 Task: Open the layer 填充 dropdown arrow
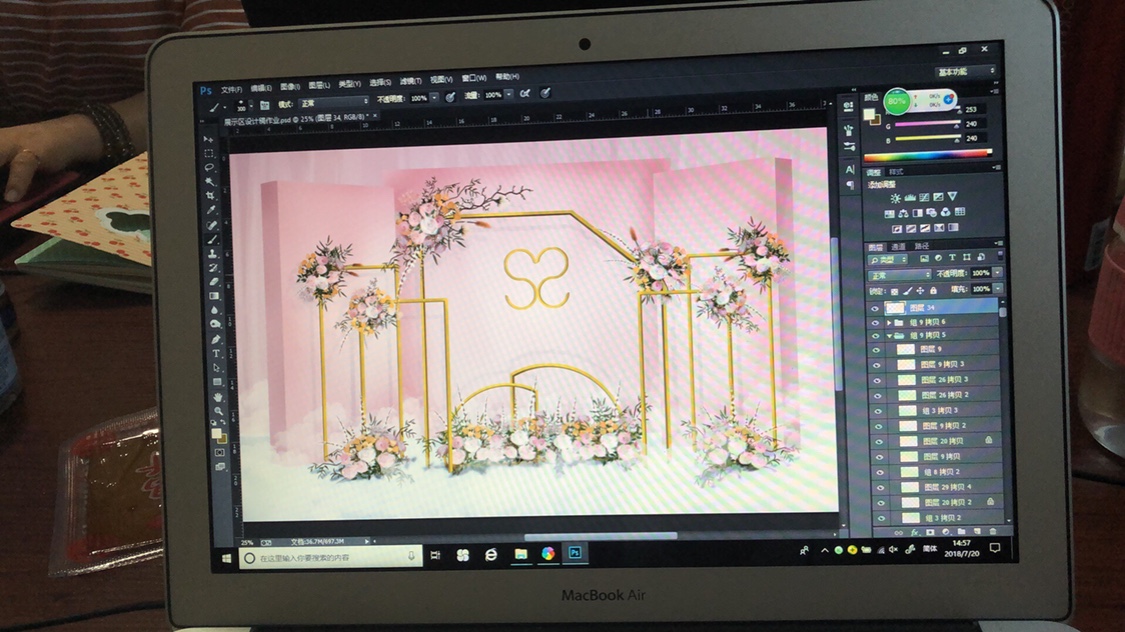(997, 288)
